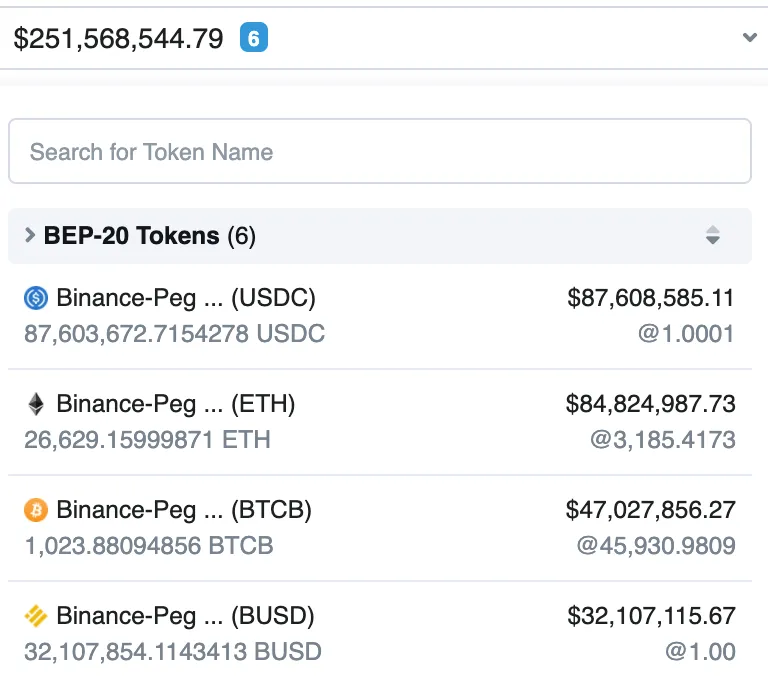Open Binance-Peg (USDC) token link
768x682 pixels.
[186, 298]
